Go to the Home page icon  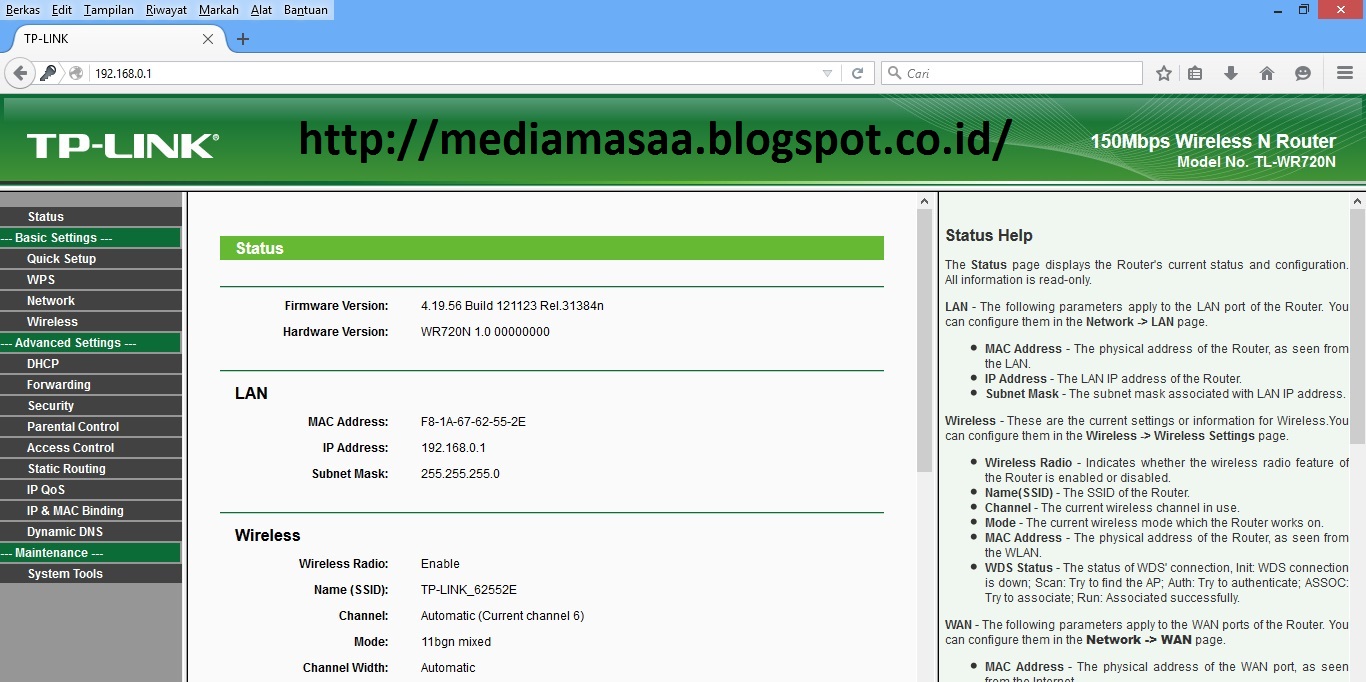(x=1267, y=73)
